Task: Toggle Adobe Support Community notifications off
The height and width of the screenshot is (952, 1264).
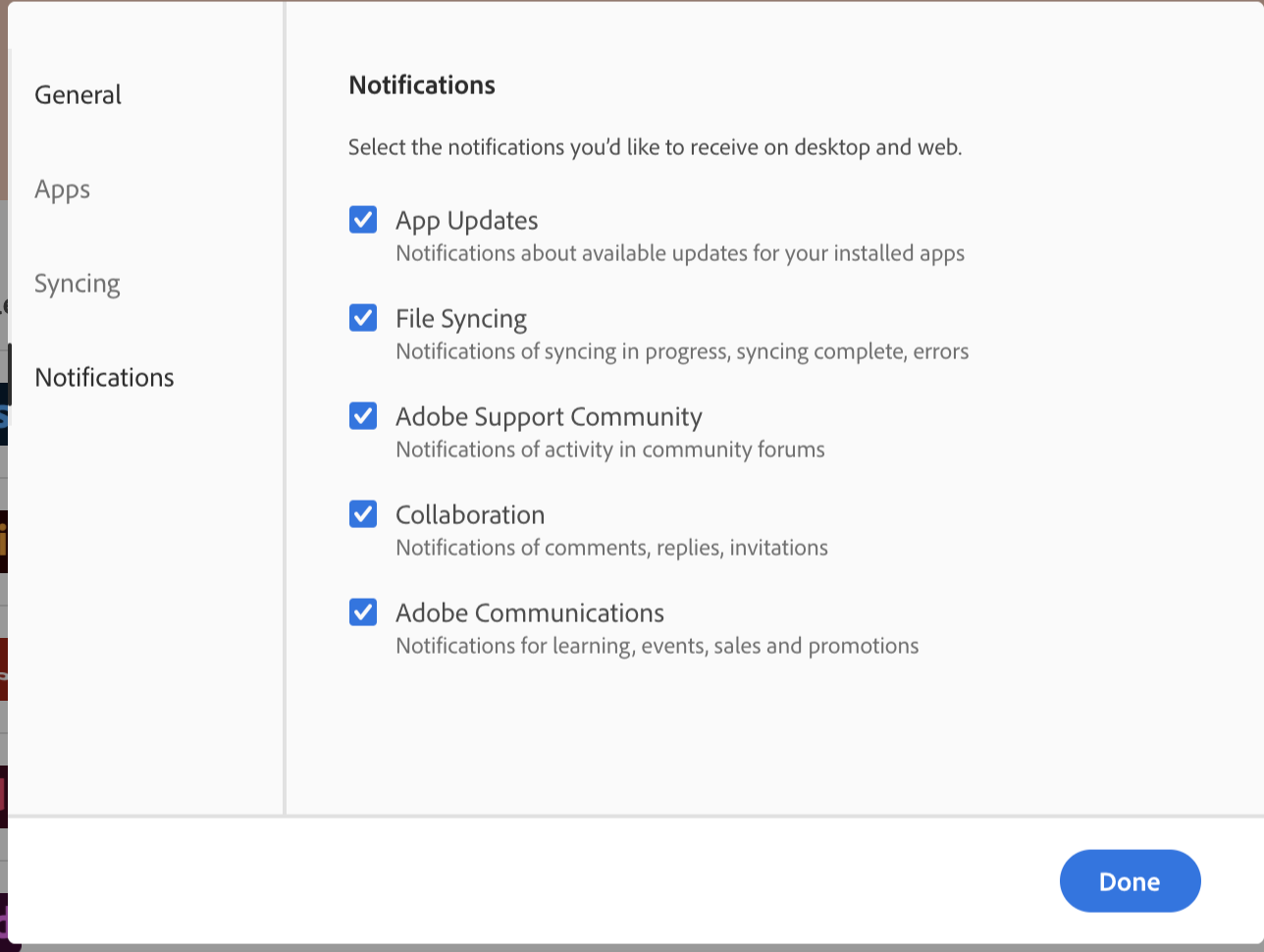Action: click(362, 416)
